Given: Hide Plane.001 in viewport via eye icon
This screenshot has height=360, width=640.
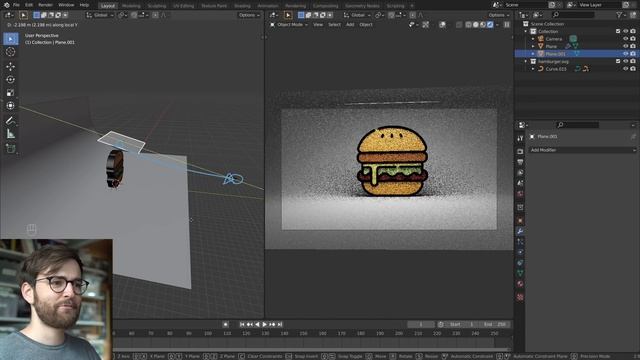Looking at the screenshot, I should (x=625, y=54).
